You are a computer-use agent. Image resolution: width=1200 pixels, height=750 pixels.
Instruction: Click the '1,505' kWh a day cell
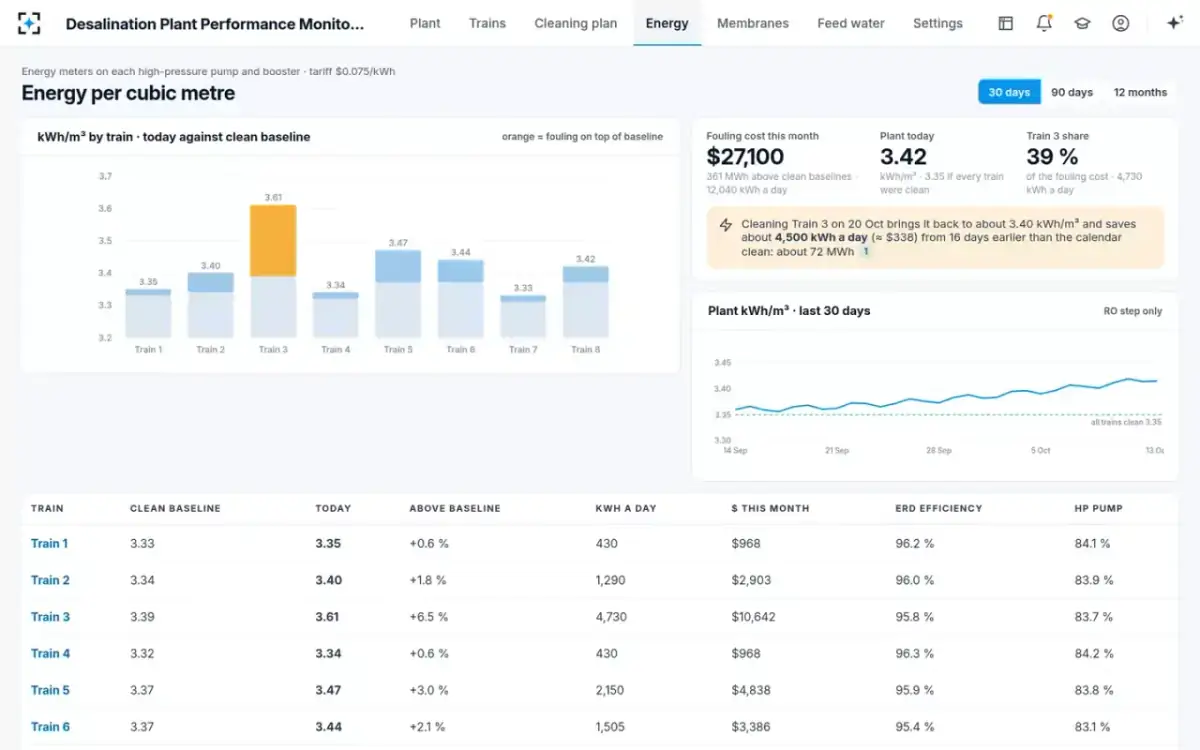[611, 727]
